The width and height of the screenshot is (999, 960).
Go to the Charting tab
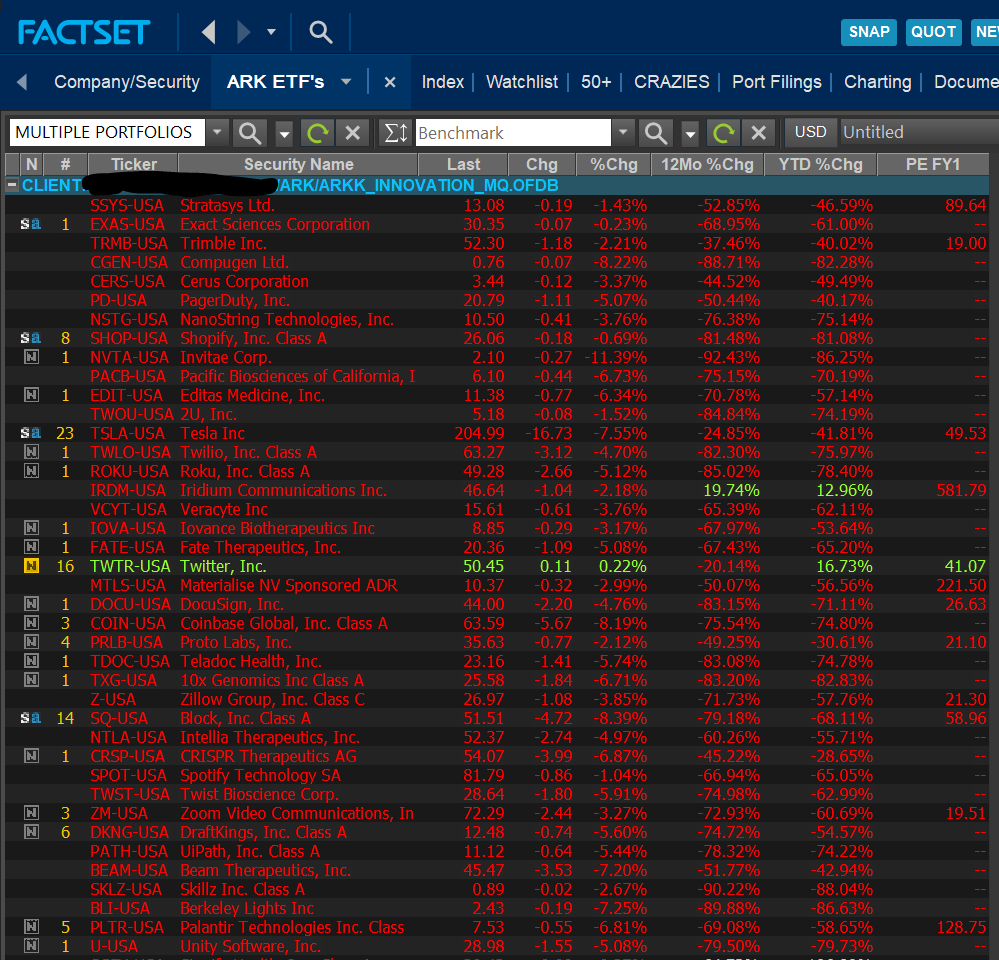(x=877, y=82)
